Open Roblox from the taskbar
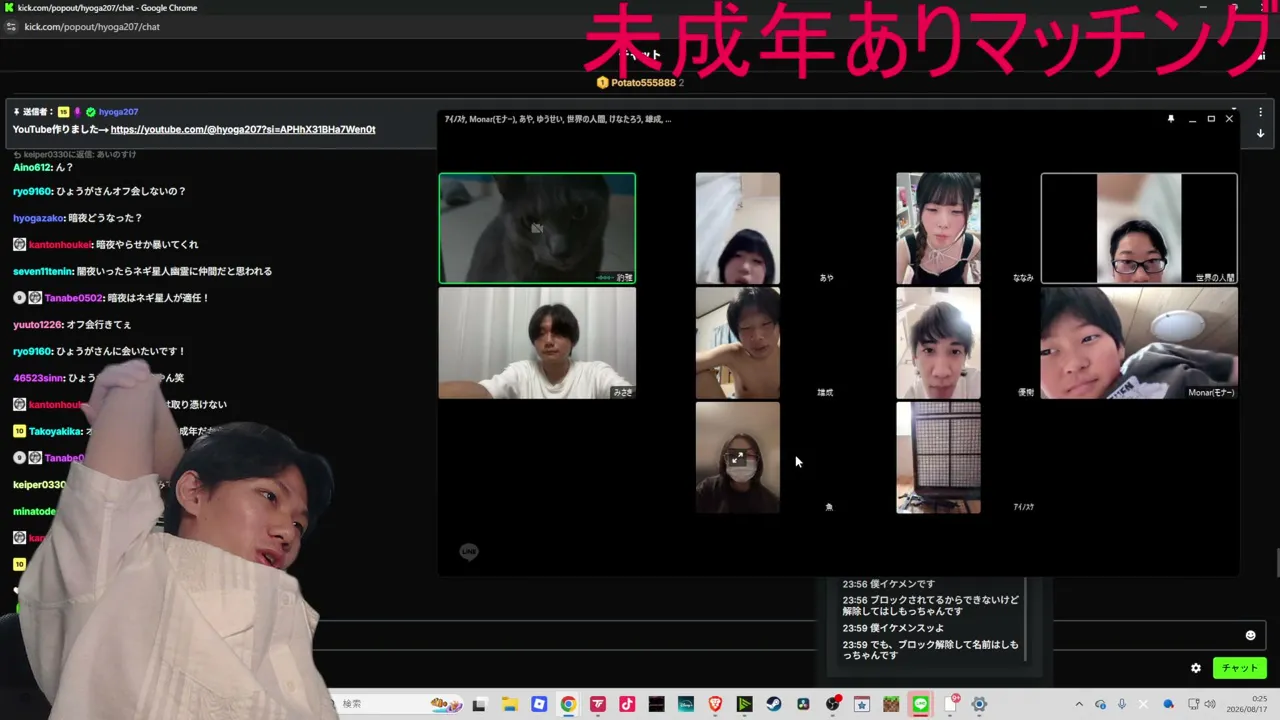 point(539,704)
